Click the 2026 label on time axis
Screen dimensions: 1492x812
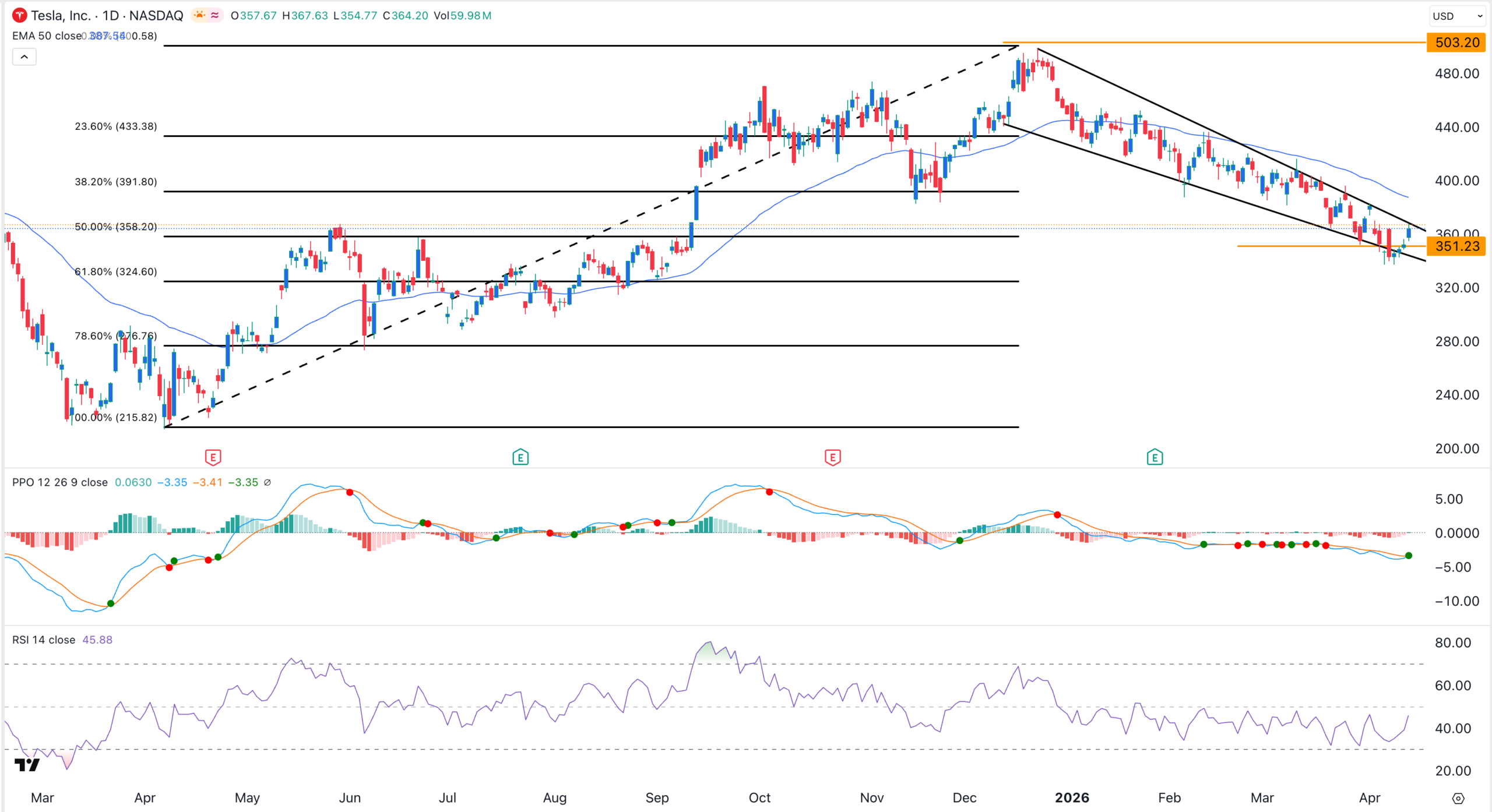pos(1072,798)
